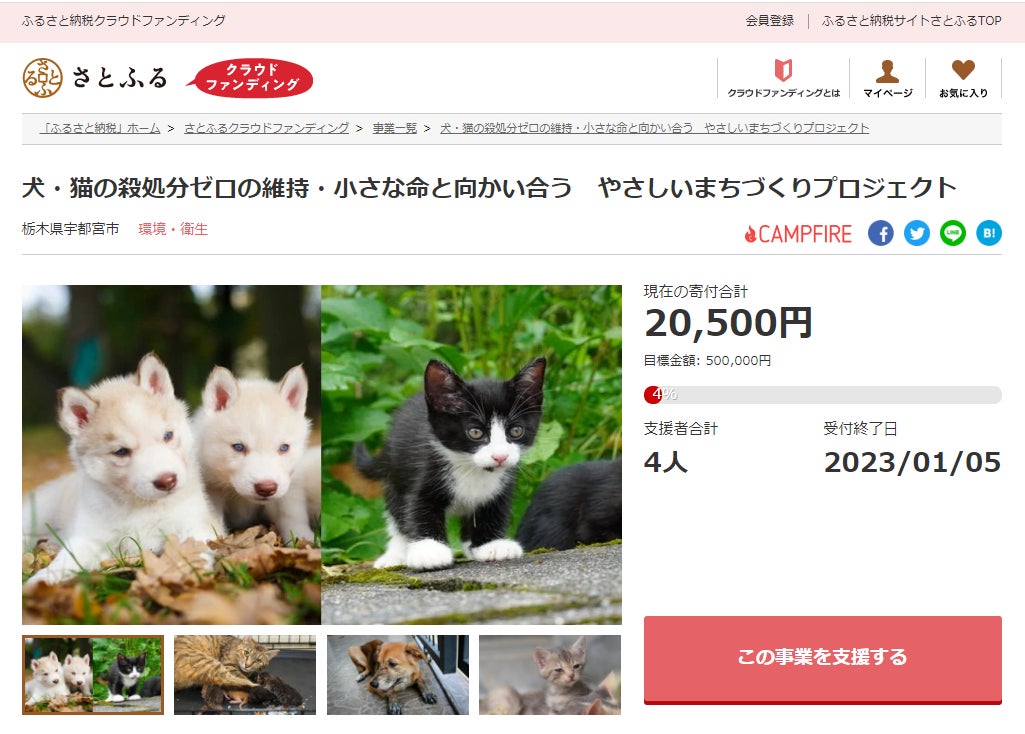Share project on Facebook icon
The image size is (1025, 734).
(x=881, y=233)
